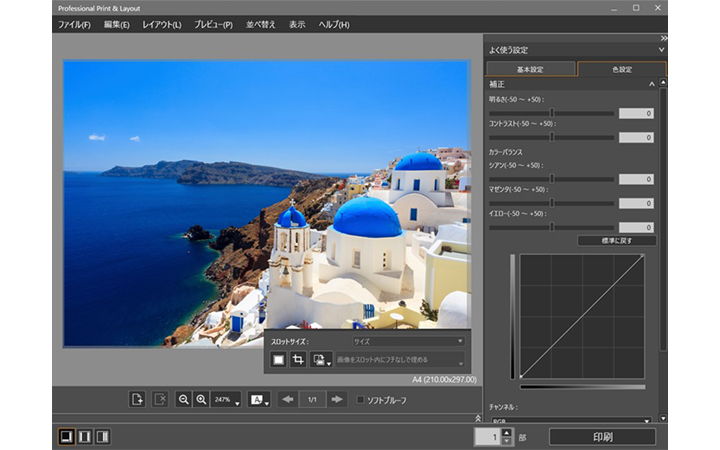Click the zoom in magnifier icon

[201, 399]
